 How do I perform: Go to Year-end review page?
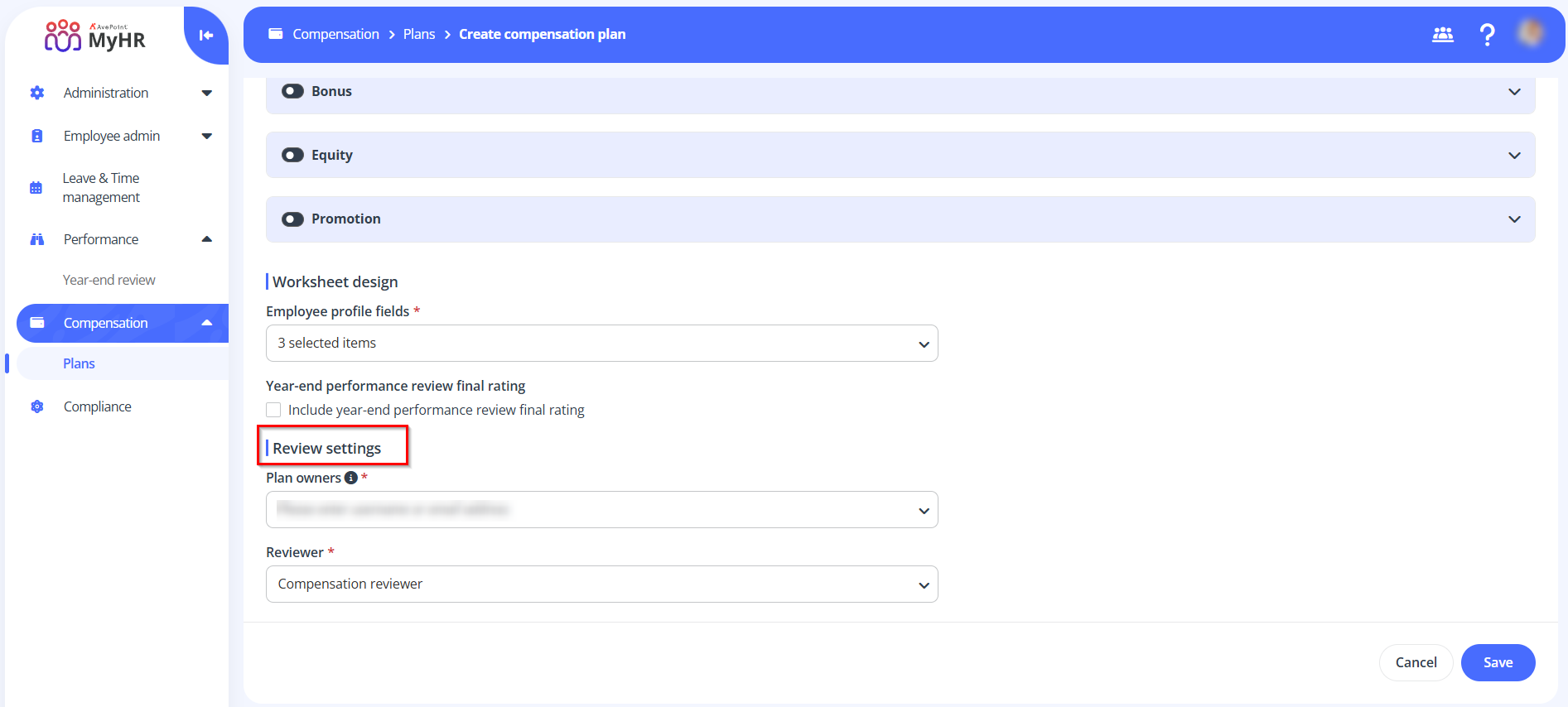click(x=109, y=280)
